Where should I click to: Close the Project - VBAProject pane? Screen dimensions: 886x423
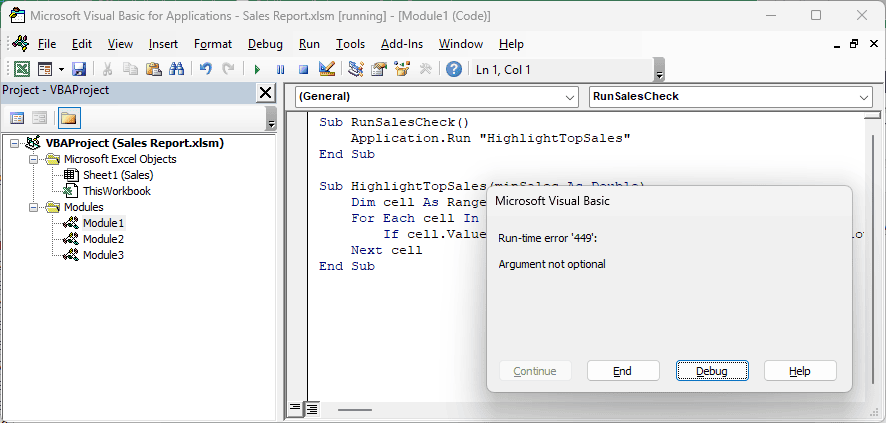click(264, 92)
